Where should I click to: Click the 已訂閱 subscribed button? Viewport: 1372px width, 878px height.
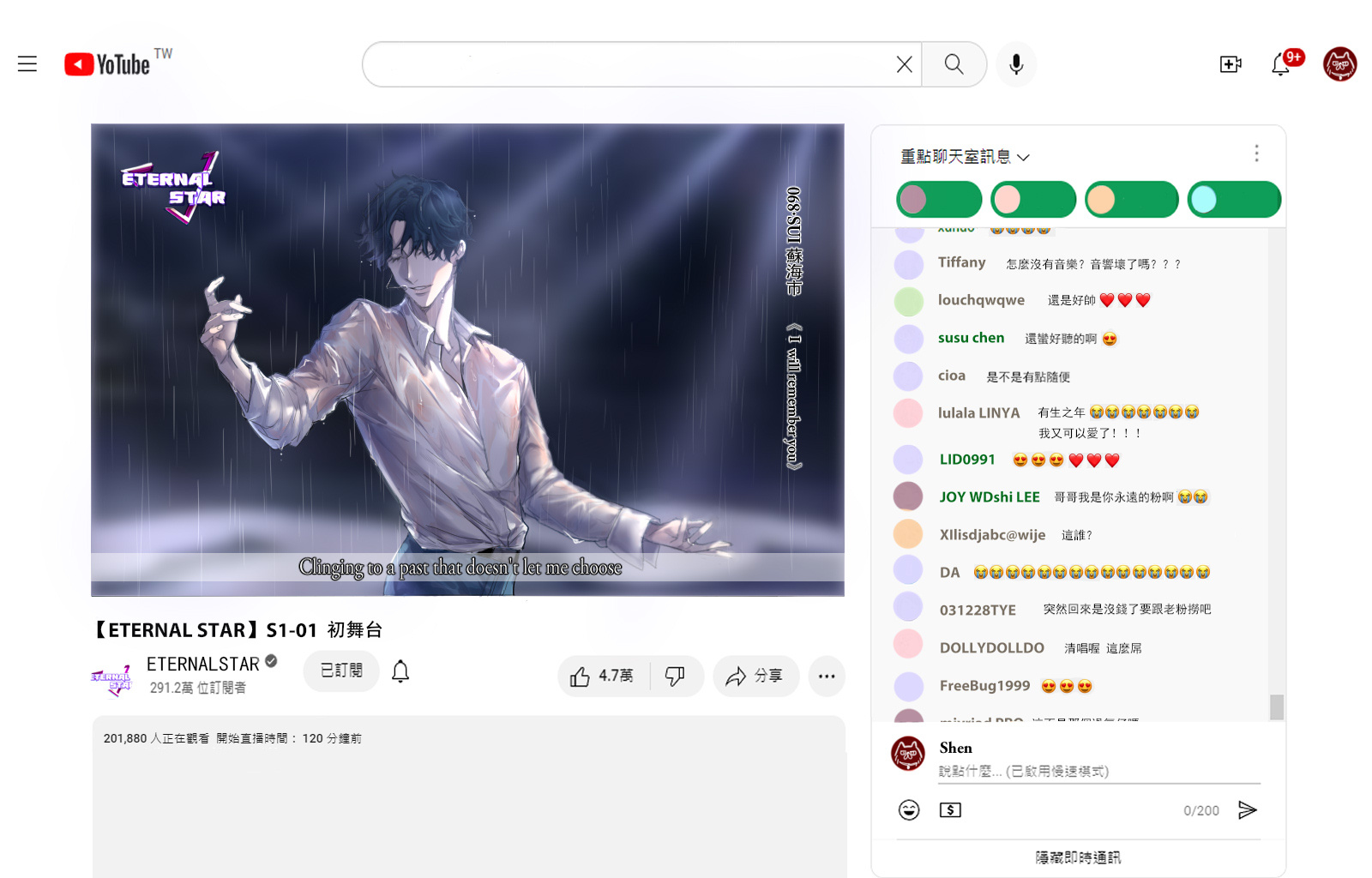(341, 671)
